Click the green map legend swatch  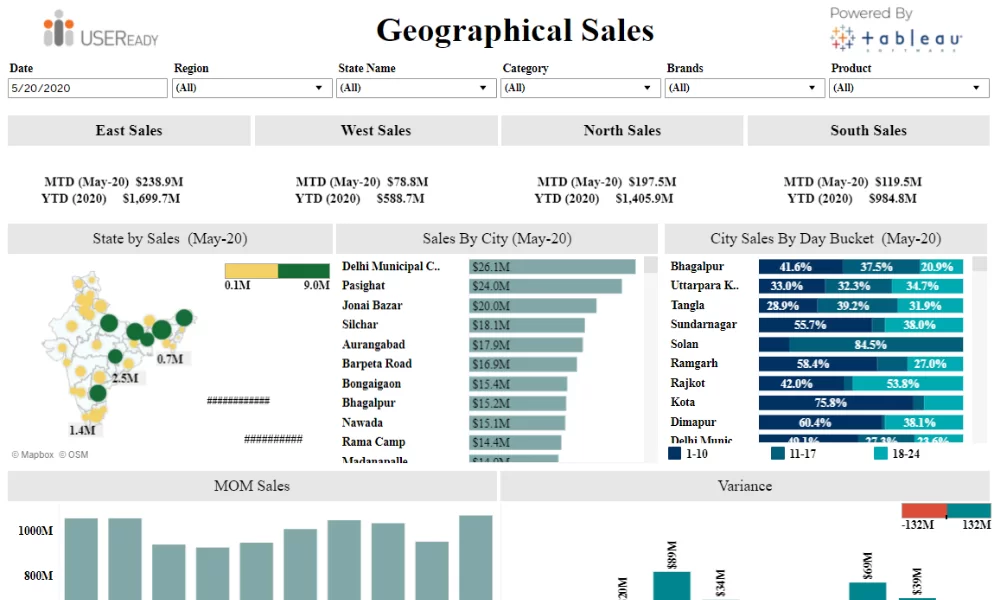pyautogui.click(x=304, y=270)
